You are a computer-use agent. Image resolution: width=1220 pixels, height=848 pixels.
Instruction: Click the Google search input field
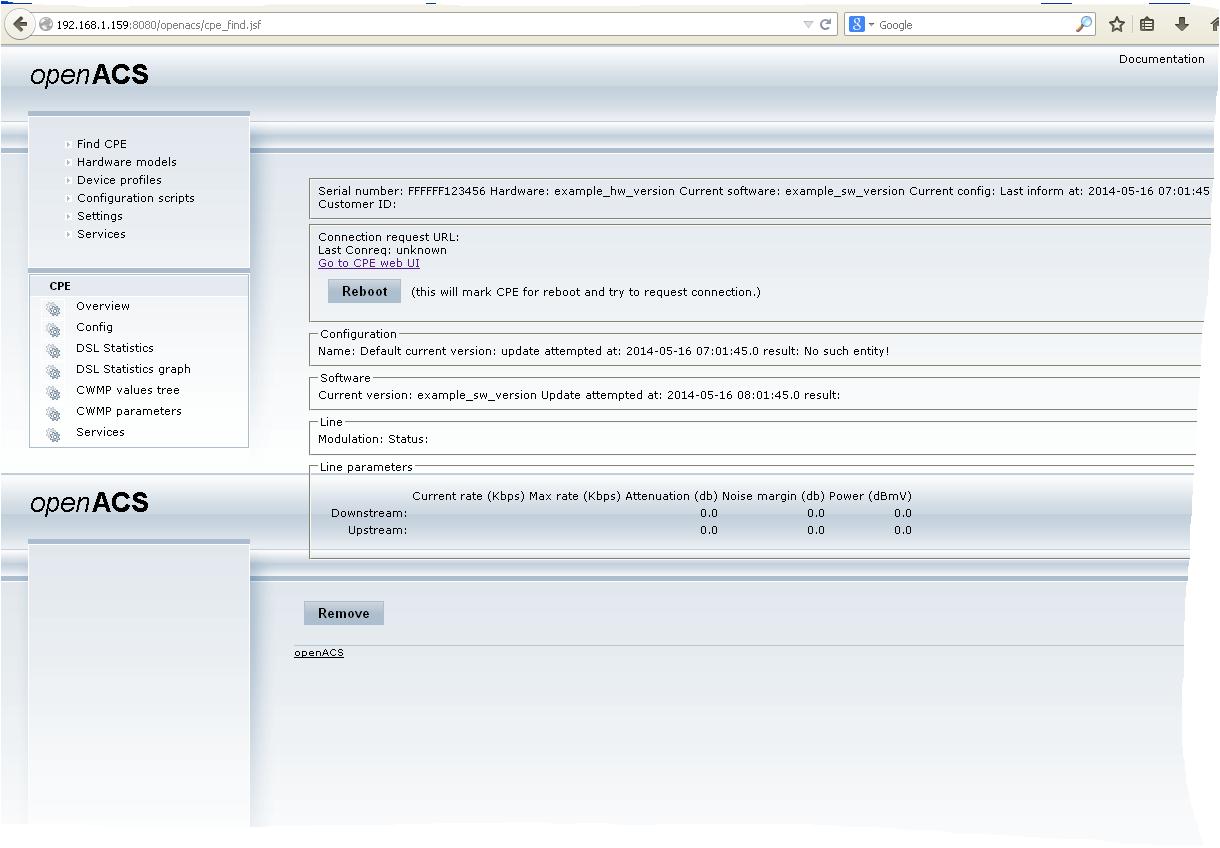[970, 25]
